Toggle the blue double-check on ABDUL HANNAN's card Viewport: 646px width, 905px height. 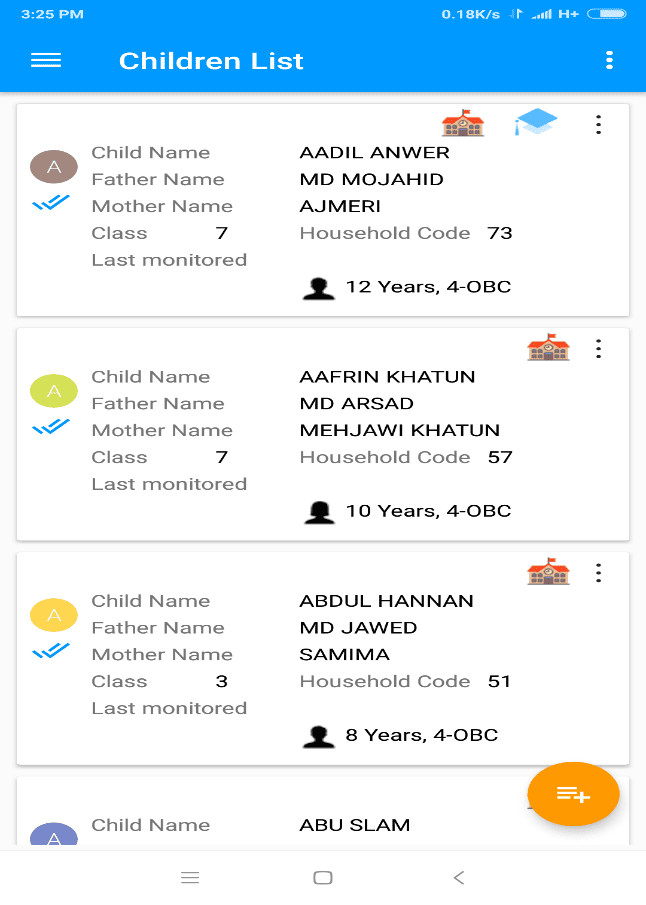click(x=54, y=652)
